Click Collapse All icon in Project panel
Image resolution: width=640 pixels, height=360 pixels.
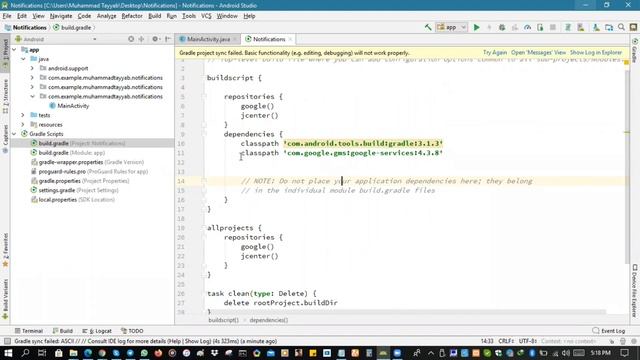141,39
